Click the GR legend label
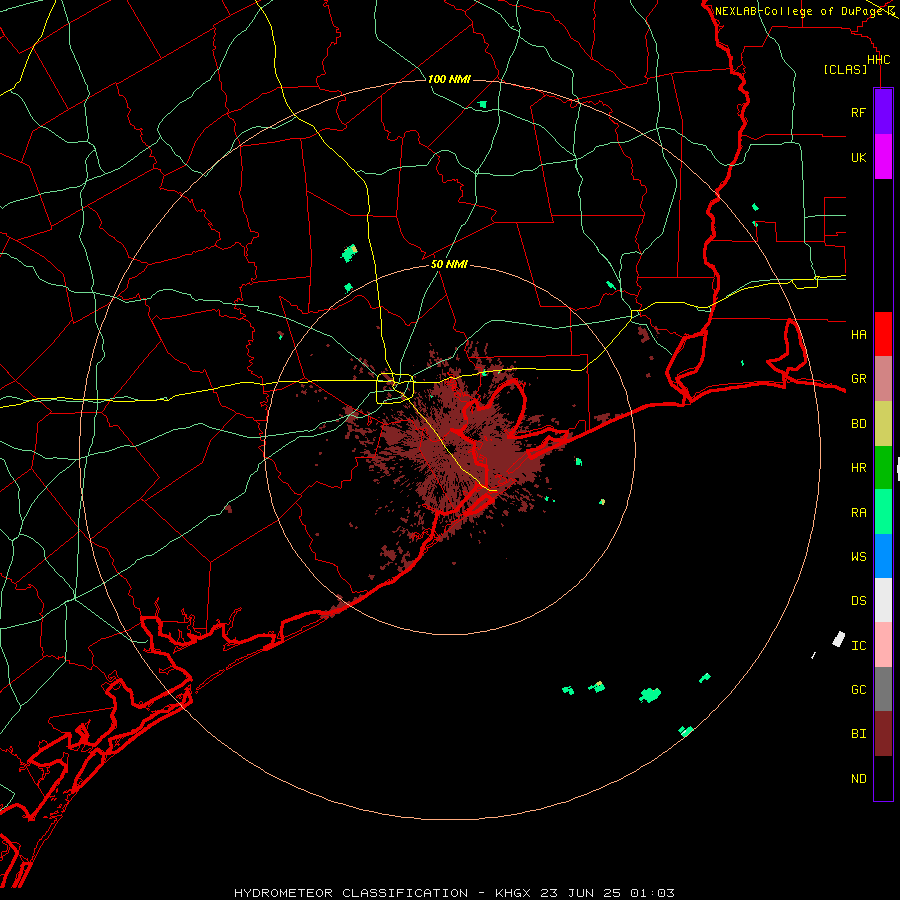Image resolution: width=900 pixels, height=900 pixels. pos(858,379)
